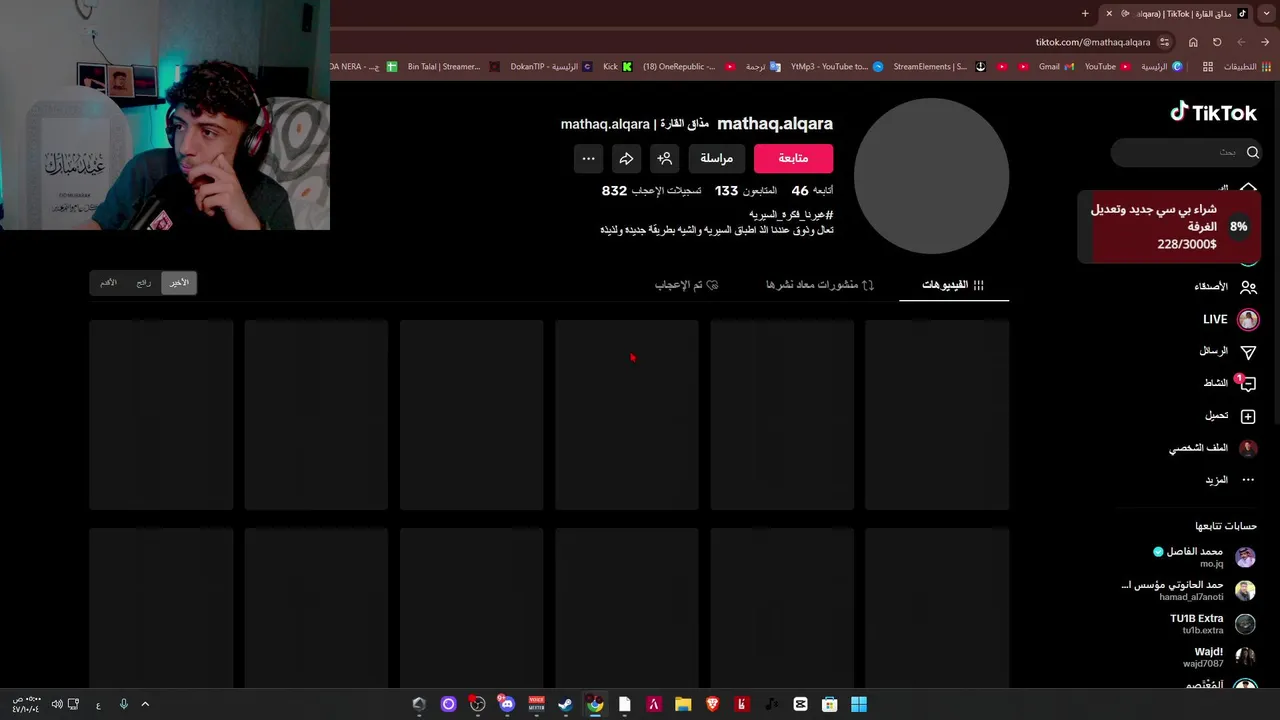1280x720 pixels.
Task: Open the Kick bookmark
Action: [617, 66]
